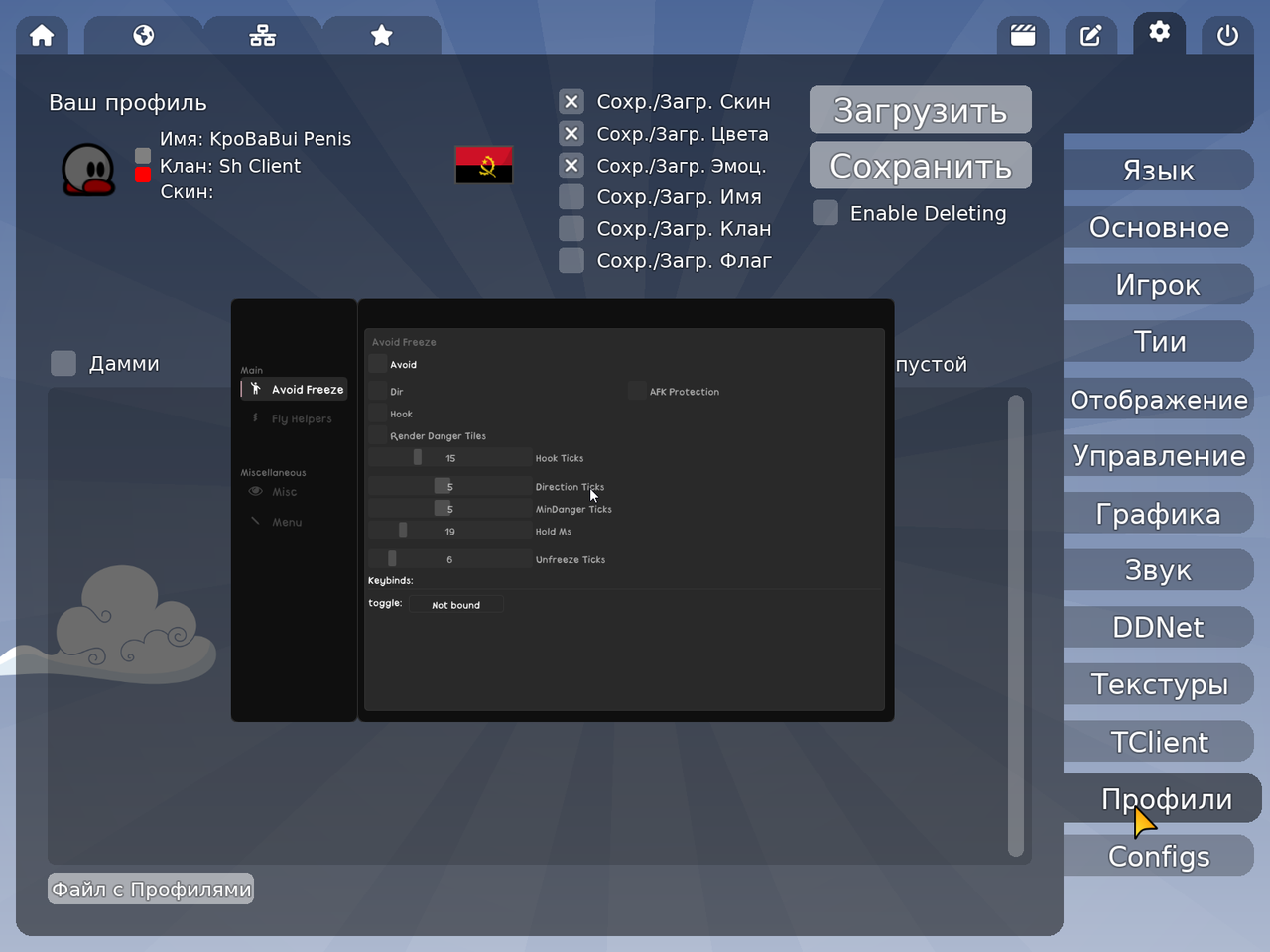Click the Fly Helpers icon
Image resolution: width=1270 pixels, height=952 pixels.
[255, 418]
